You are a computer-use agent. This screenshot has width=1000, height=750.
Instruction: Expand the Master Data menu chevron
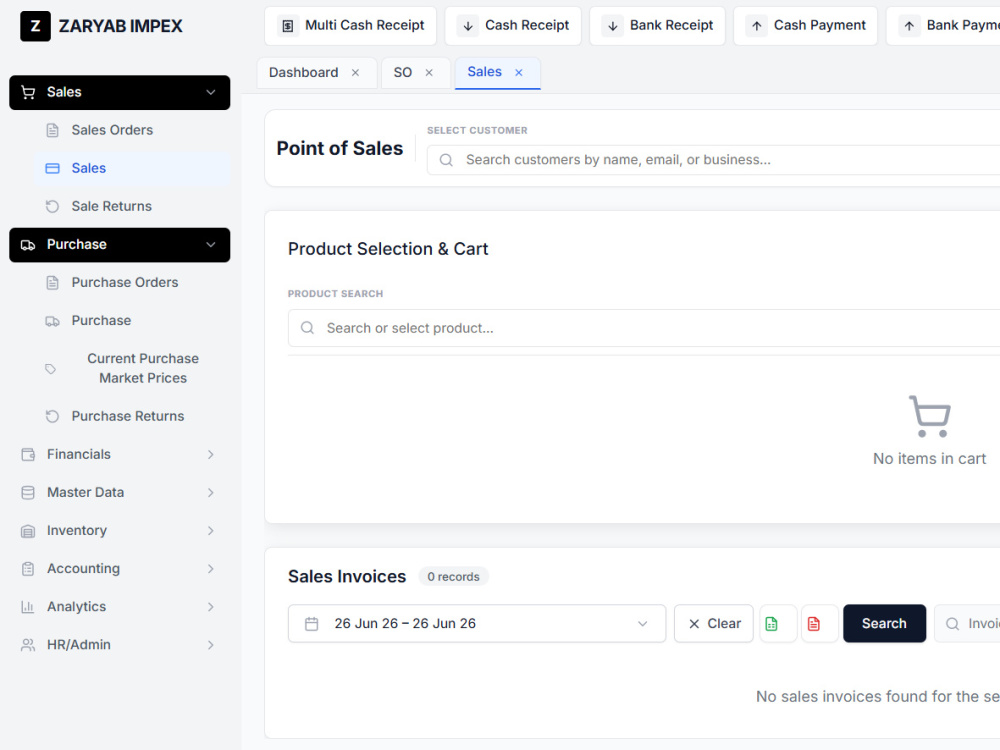(210, 493)
